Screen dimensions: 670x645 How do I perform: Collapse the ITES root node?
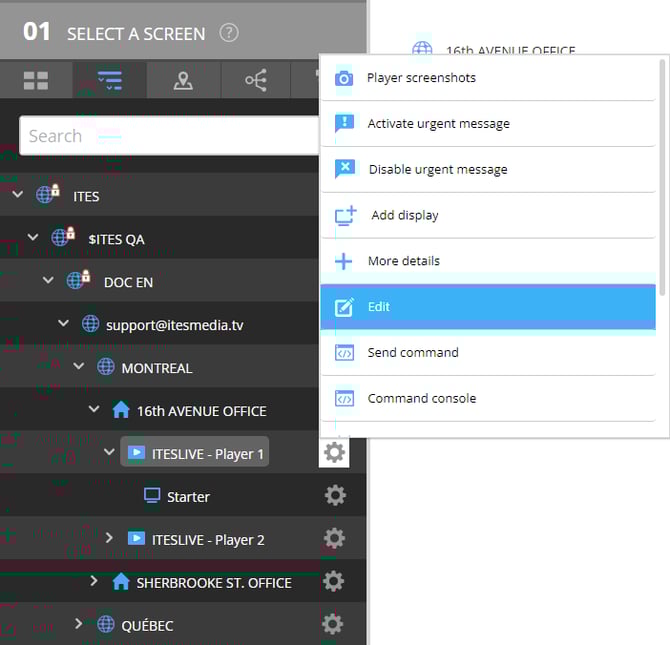pyautogui.click(x=17, y=196)
